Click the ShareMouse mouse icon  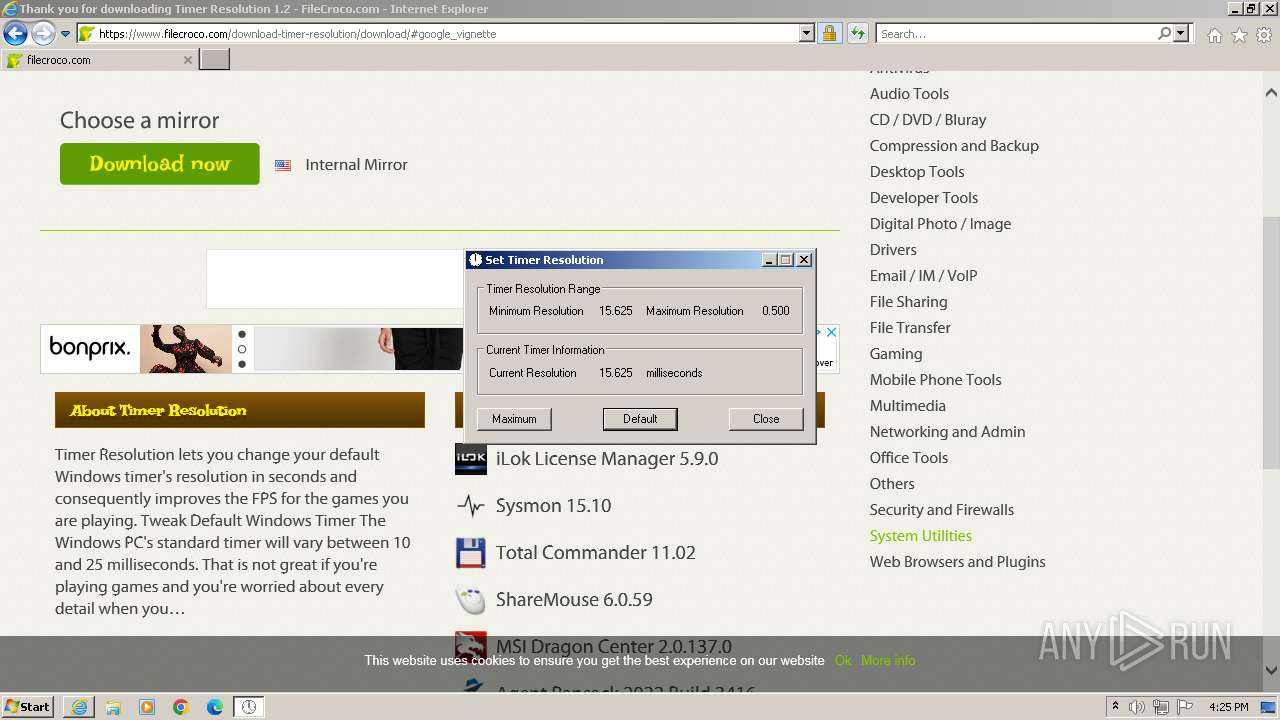(x=471, y=600)
